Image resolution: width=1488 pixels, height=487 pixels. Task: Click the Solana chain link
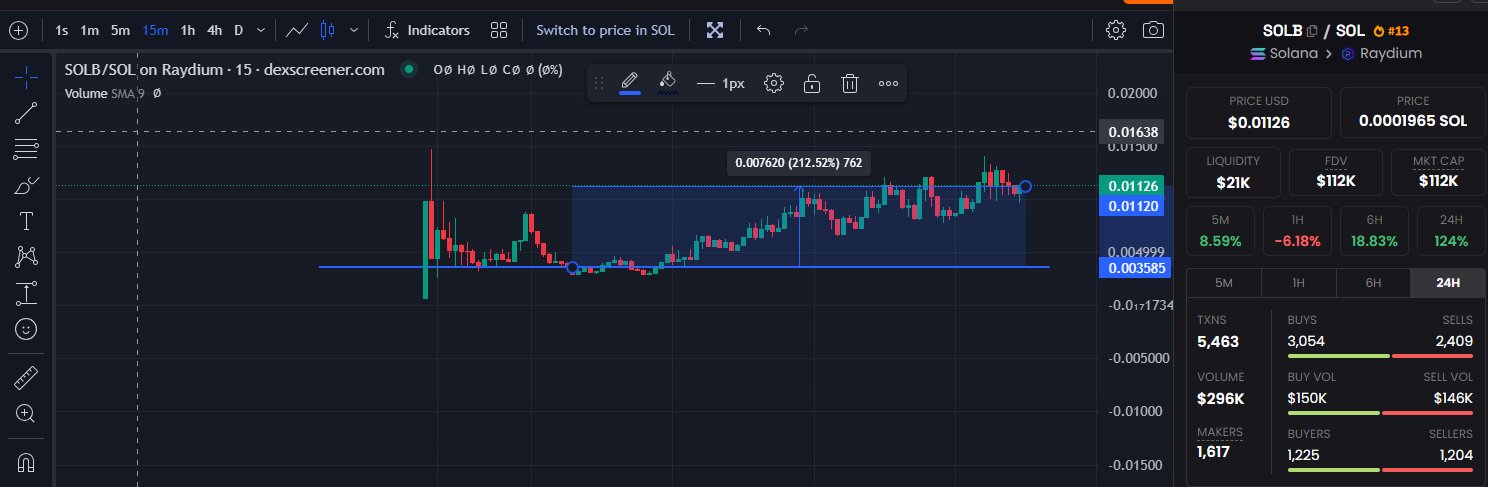point(1286,54)
